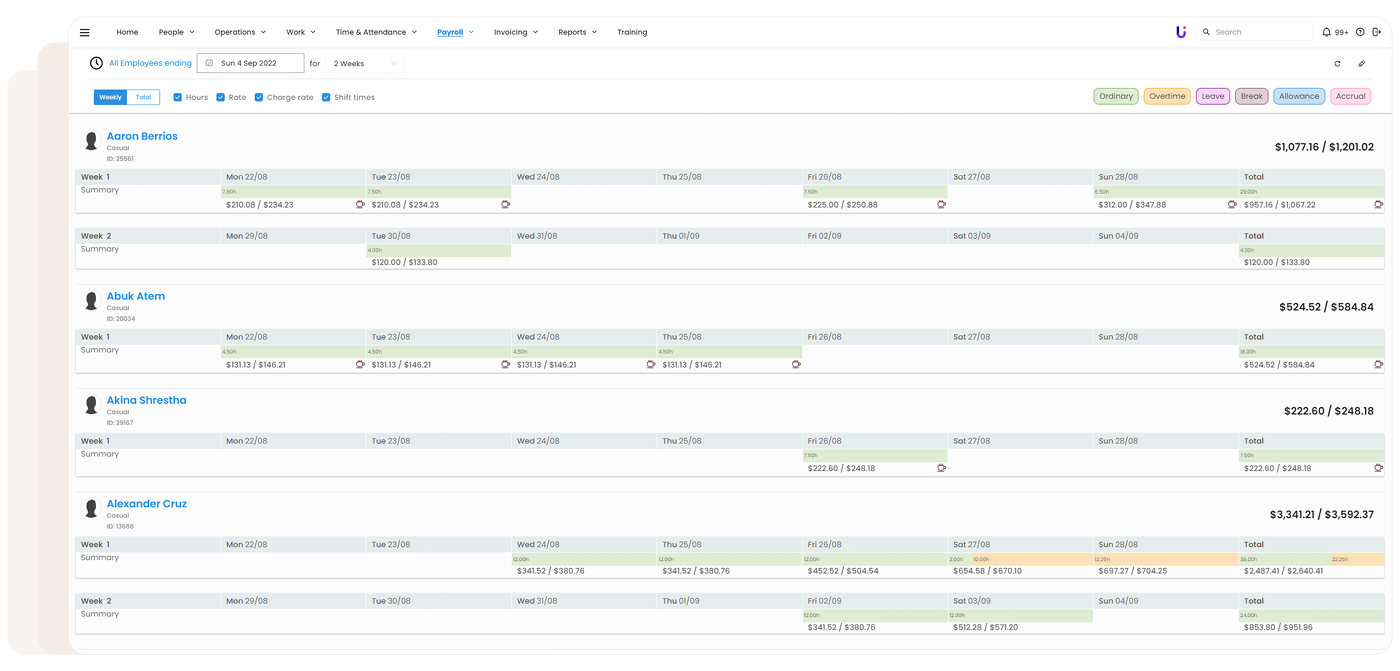Click Abuk Atem's avatar icon
Viewport: 1400px width, 671px height.
[91, 301]
